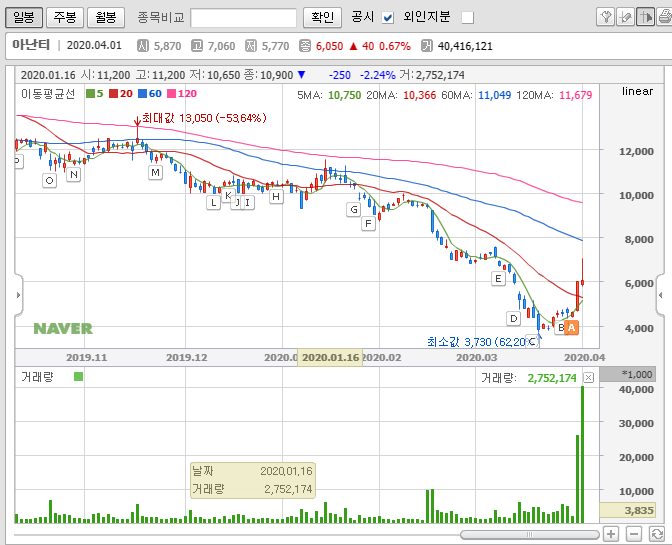672x545 pixels.
Task: Open disclosure marker H on chart
Action: [276, 197]
